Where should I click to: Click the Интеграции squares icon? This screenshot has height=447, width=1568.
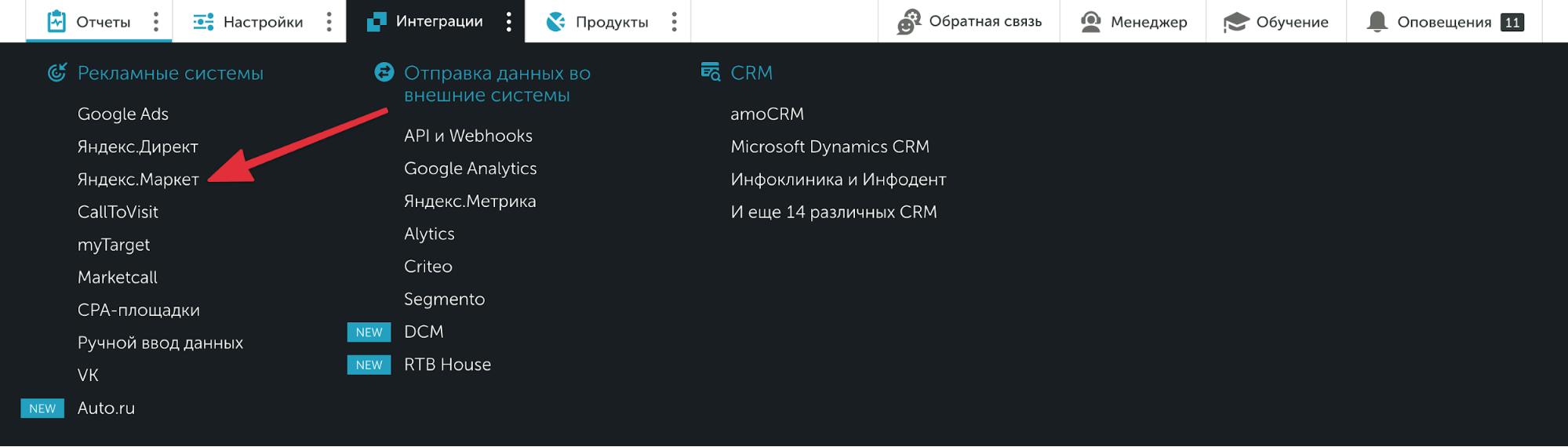pos(377,21)
